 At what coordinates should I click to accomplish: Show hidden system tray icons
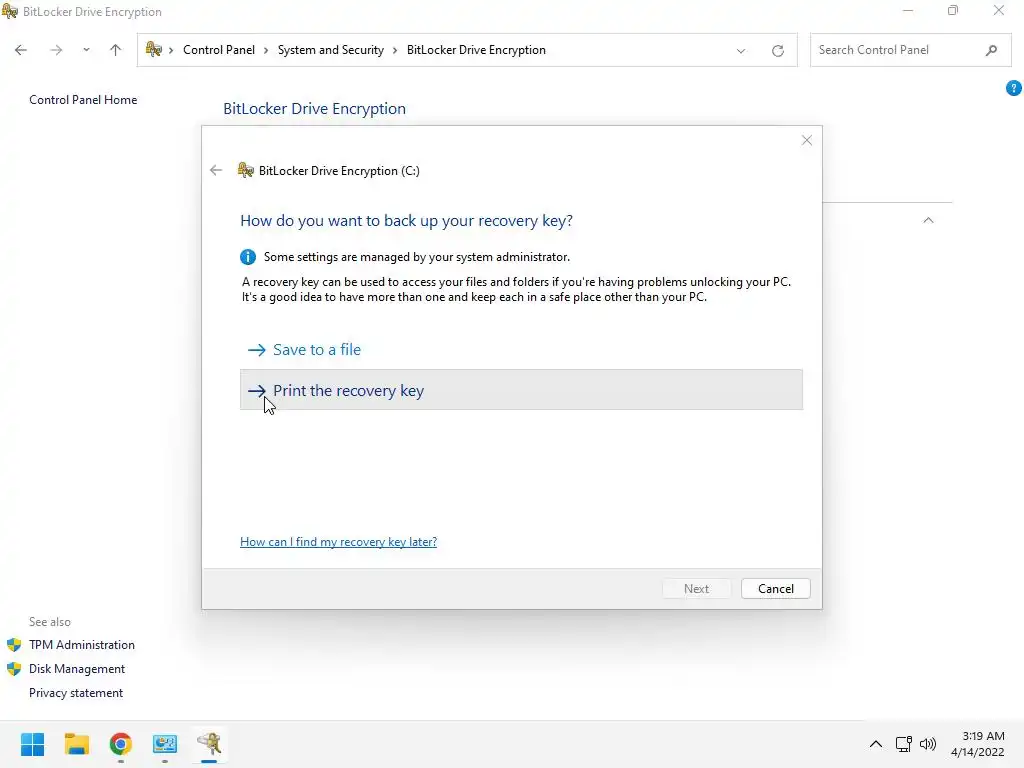click(876, 744)
